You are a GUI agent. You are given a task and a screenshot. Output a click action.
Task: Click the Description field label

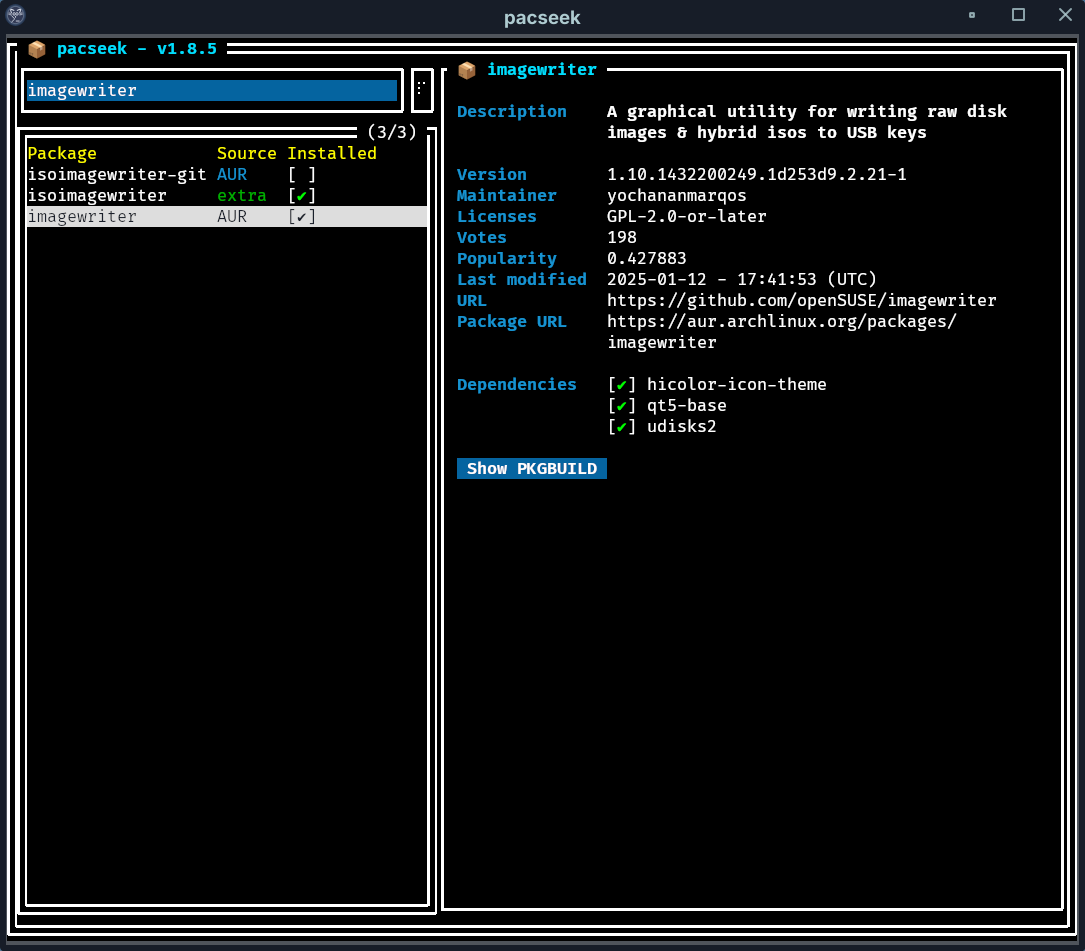pos(511,111)
